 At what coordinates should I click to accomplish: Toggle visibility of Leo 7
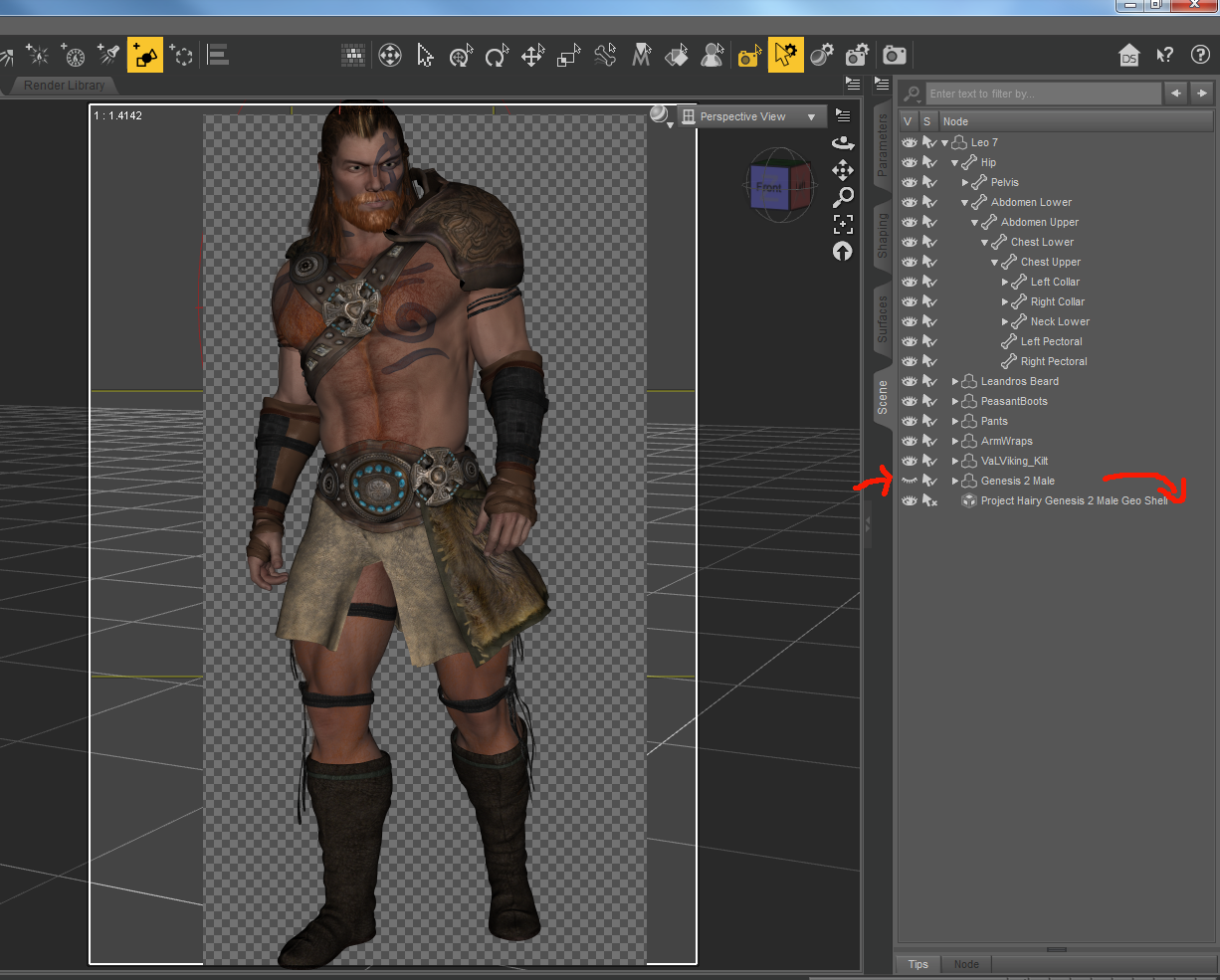[x=909, y=142]
